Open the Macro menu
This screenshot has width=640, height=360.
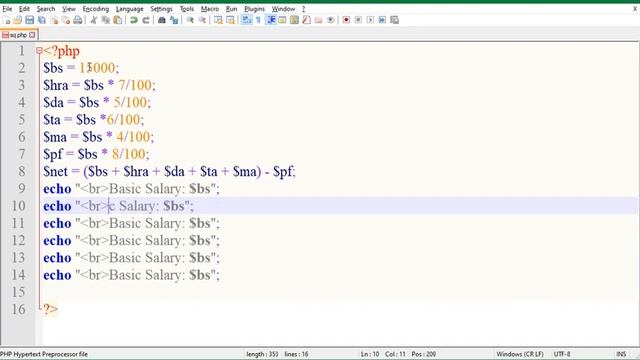point(210,9)
